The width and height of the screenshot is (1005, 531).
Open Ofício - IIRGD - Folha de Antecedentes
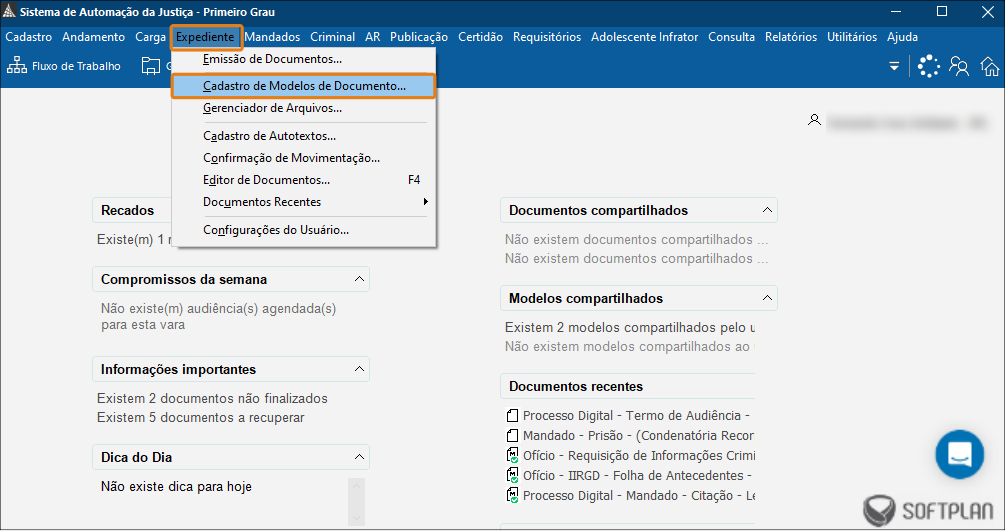point(636,475)
